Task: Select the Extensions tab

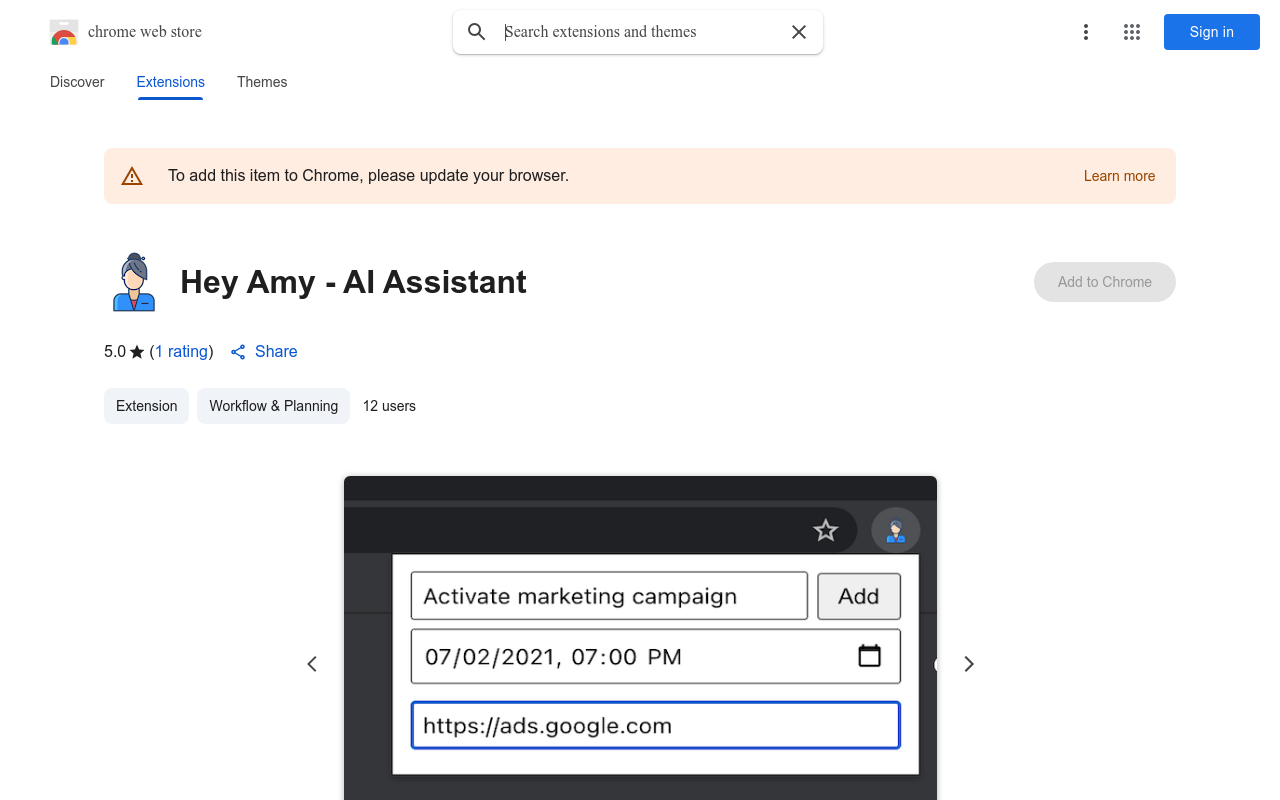Action: pyautogui.click(x=170, y=82)
